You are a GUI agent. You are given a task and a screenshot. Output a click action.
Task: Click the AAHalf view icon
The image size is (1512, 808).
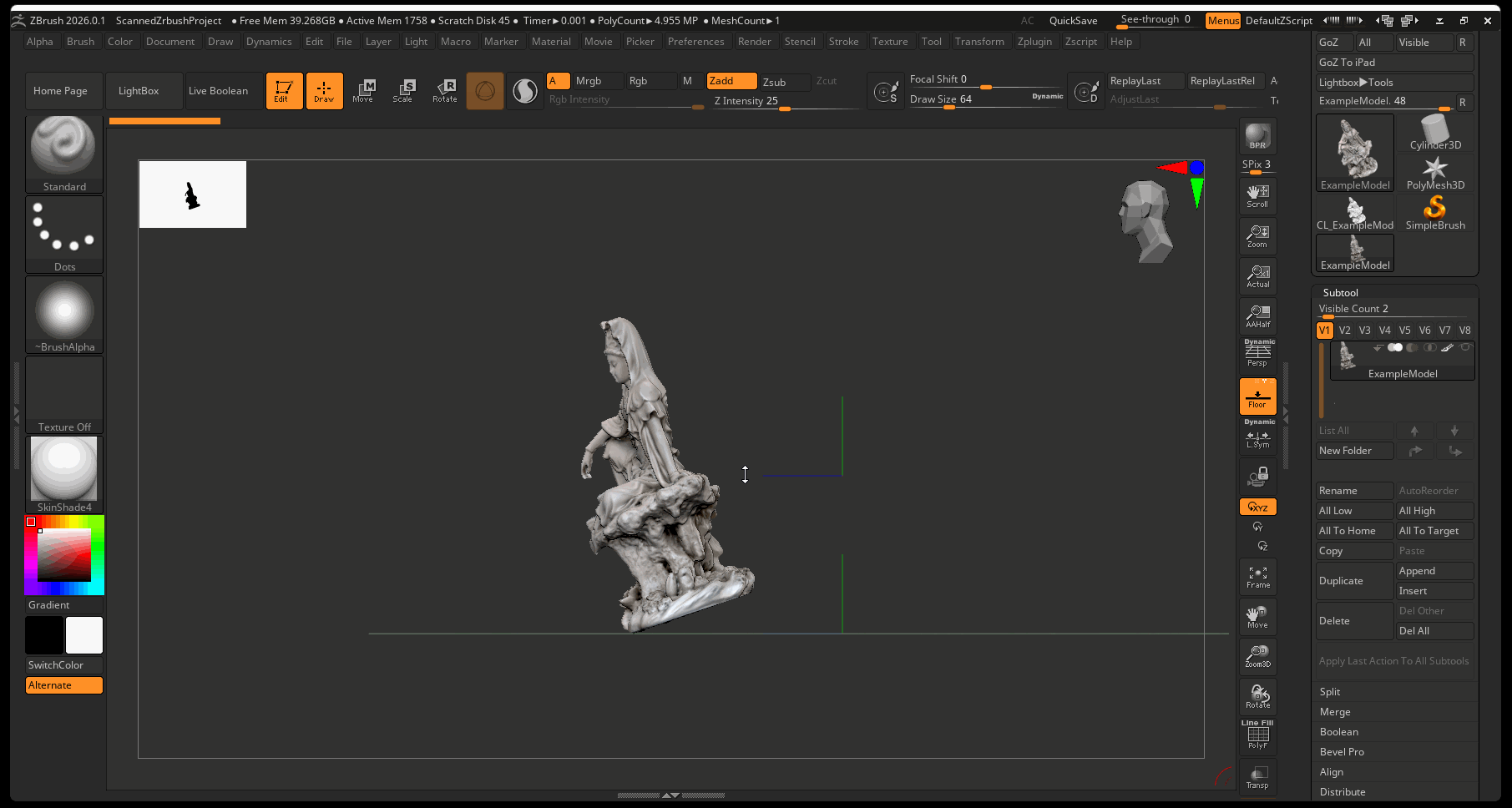1257,316
